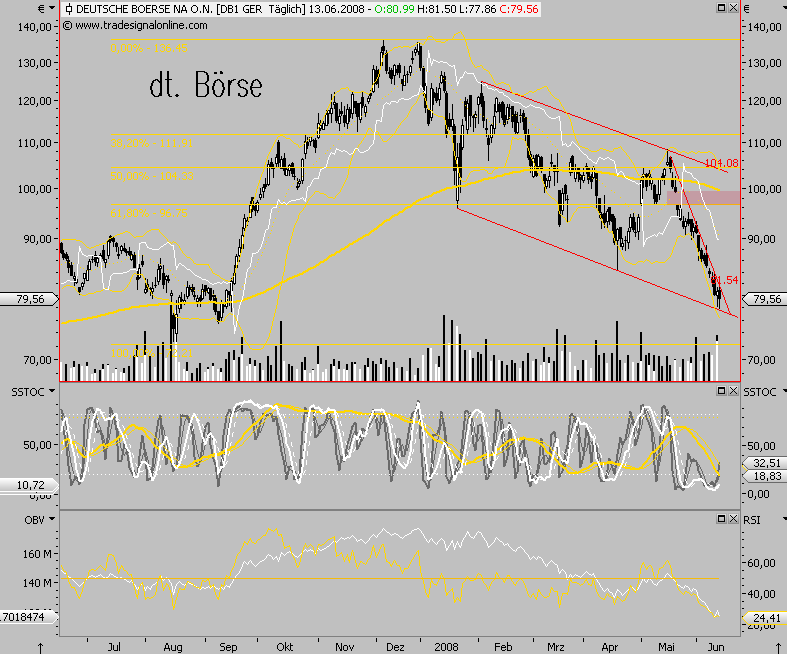
Task: Select the "dt. Börse" text annotation
Action: click(206, 86)
